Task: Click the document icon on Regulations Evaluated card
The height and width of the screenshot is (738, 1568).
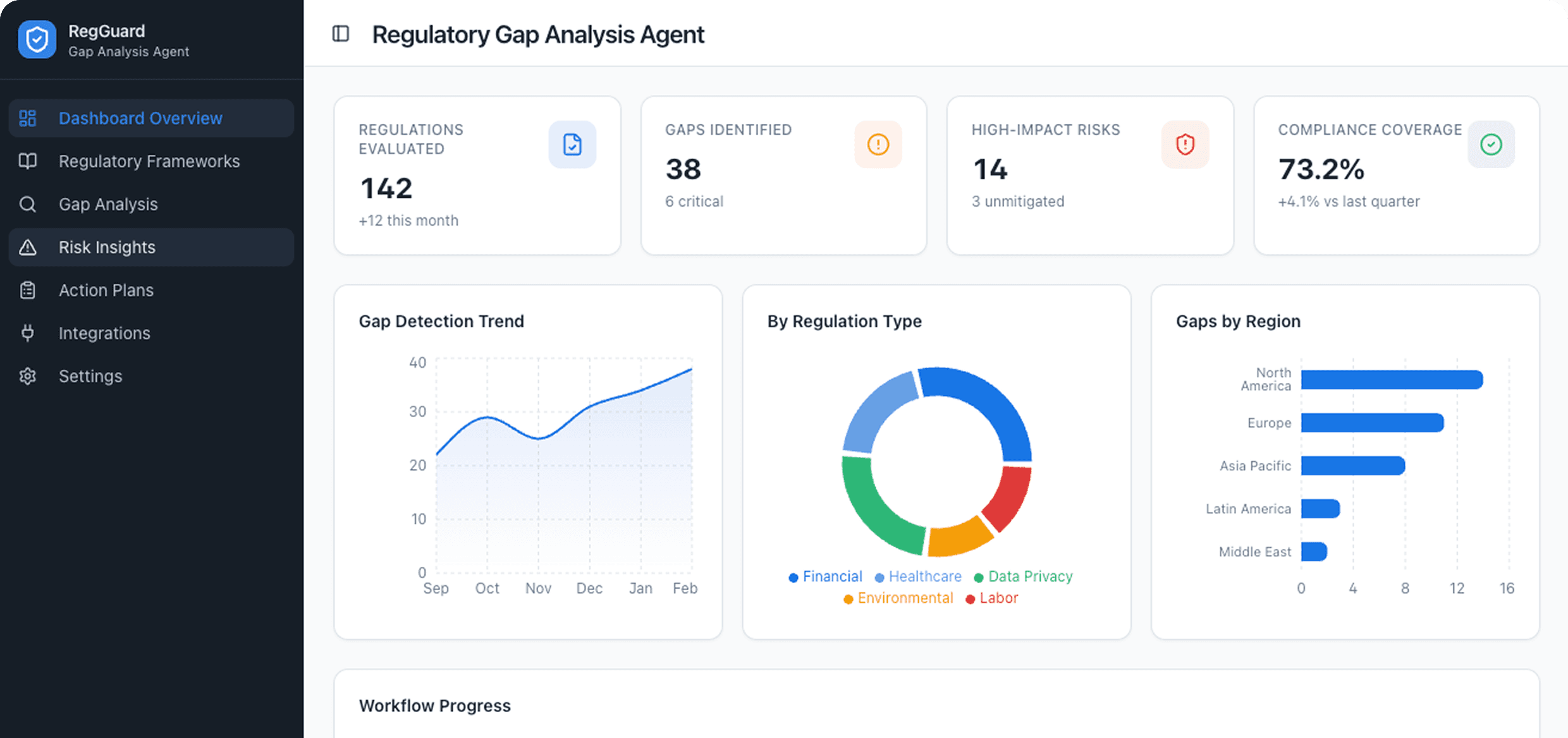Action: [x=572, y=144]
